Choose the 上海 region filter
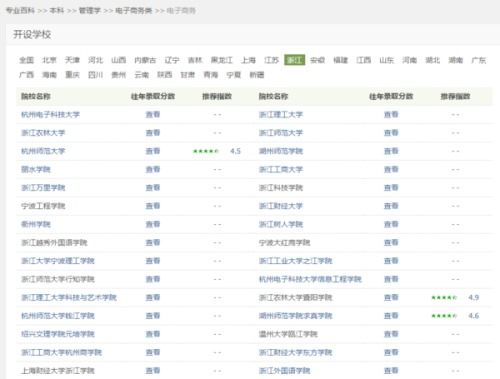 point(248,60)
